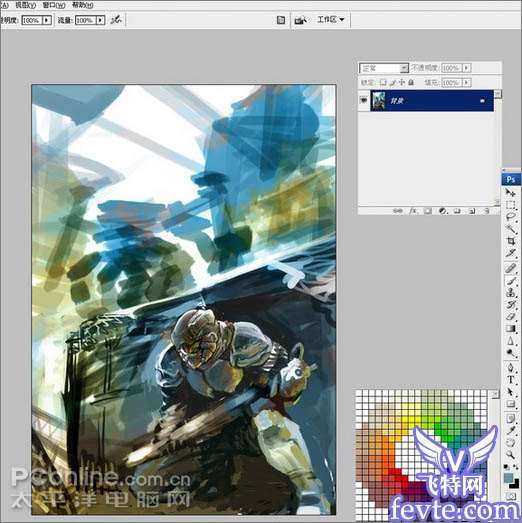Click the flow percentage field
This screenshot has height=523, width=522.
(86, 20)
